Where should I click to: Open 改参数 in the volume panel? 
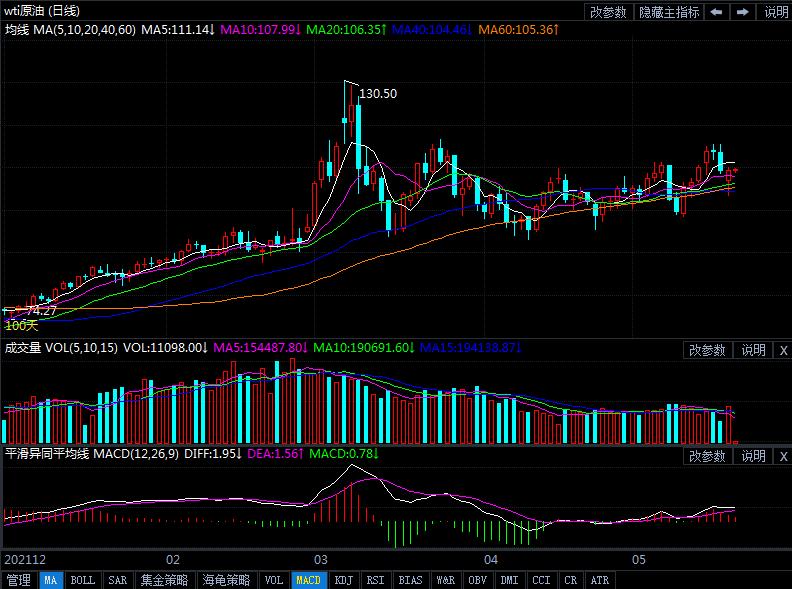[708, 350]
